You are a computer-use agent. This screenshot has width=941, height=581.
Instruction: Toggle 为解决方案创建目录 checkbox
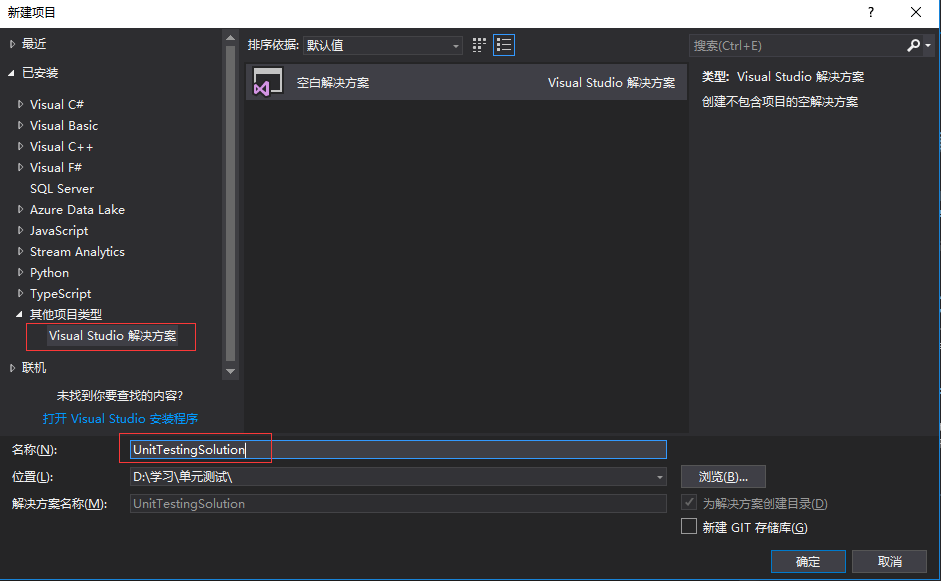689,502
